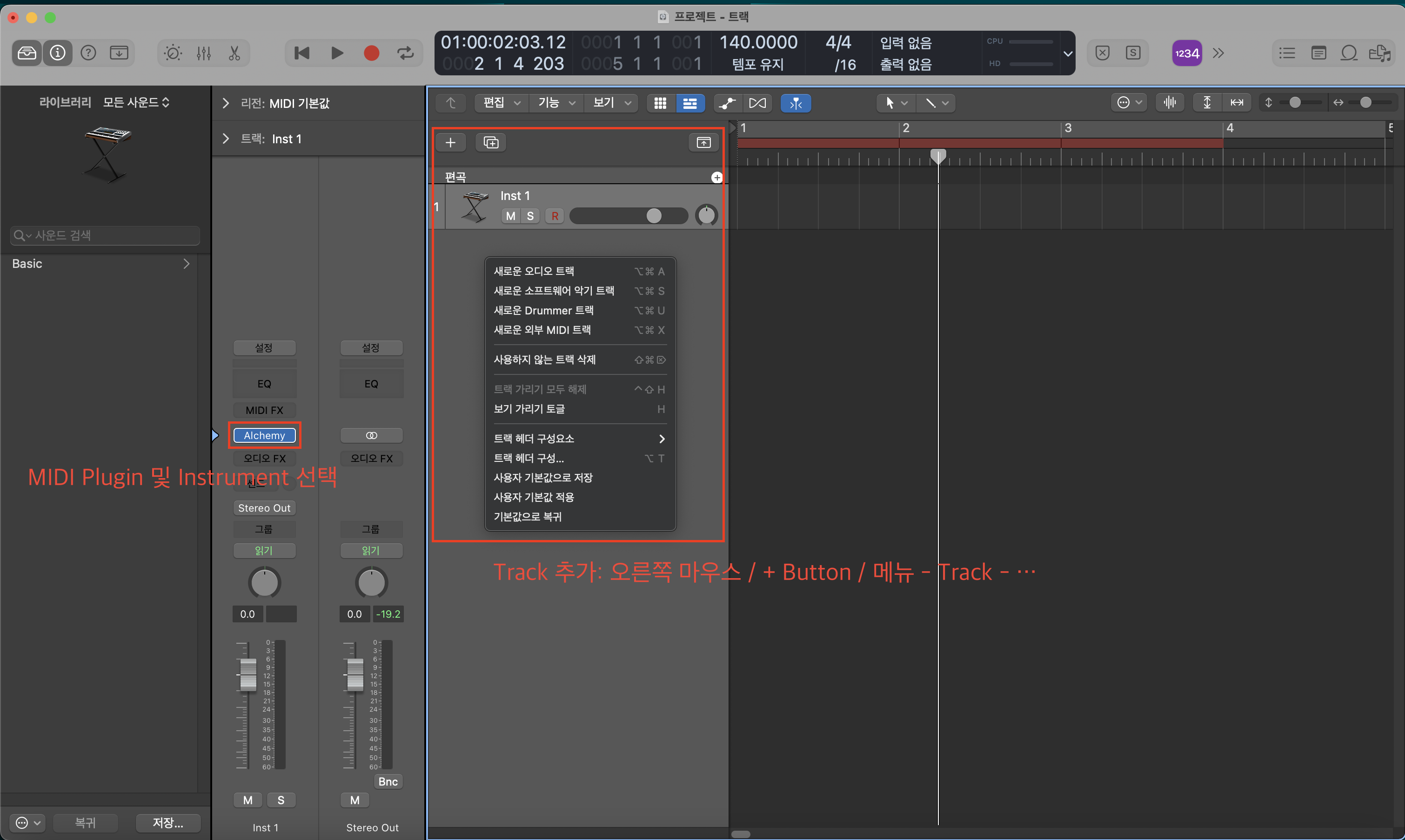
Task: Mute the Inst 1 track header
Action: click(x=511, y=216)
